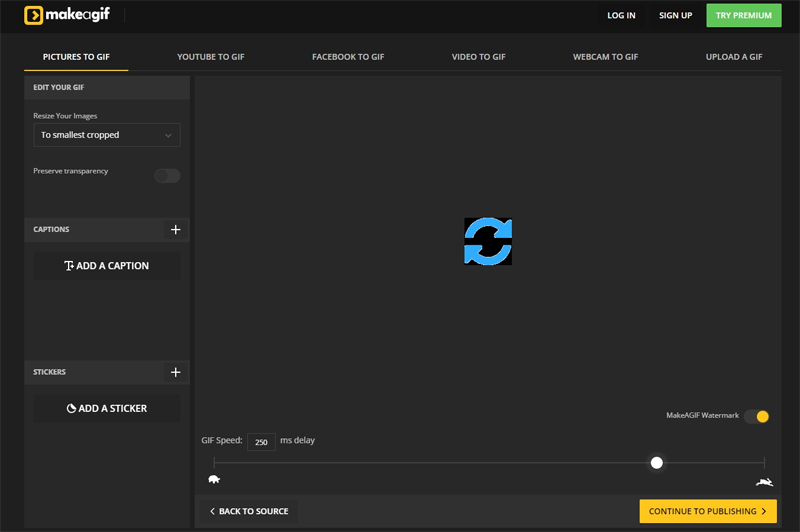The image size is (800, 532).
Task: Go Back to Source
Action: coord(249,511)
